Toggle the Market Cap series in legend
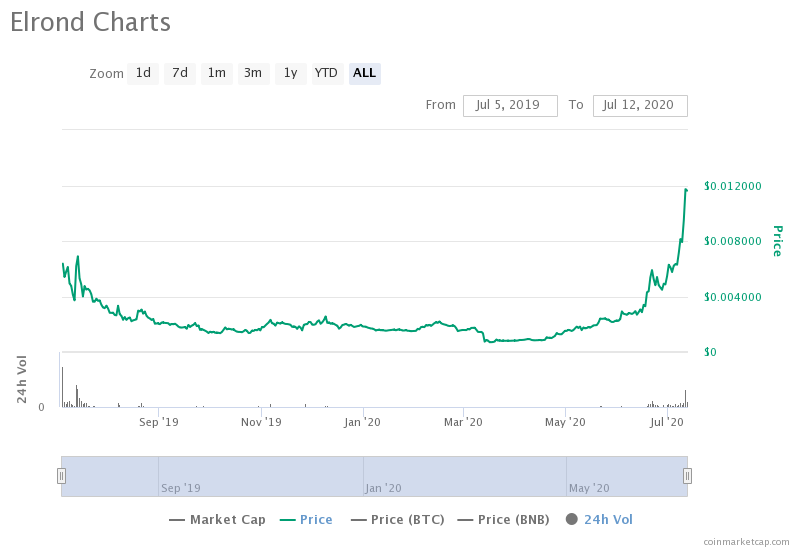 (x=217, y=520)
